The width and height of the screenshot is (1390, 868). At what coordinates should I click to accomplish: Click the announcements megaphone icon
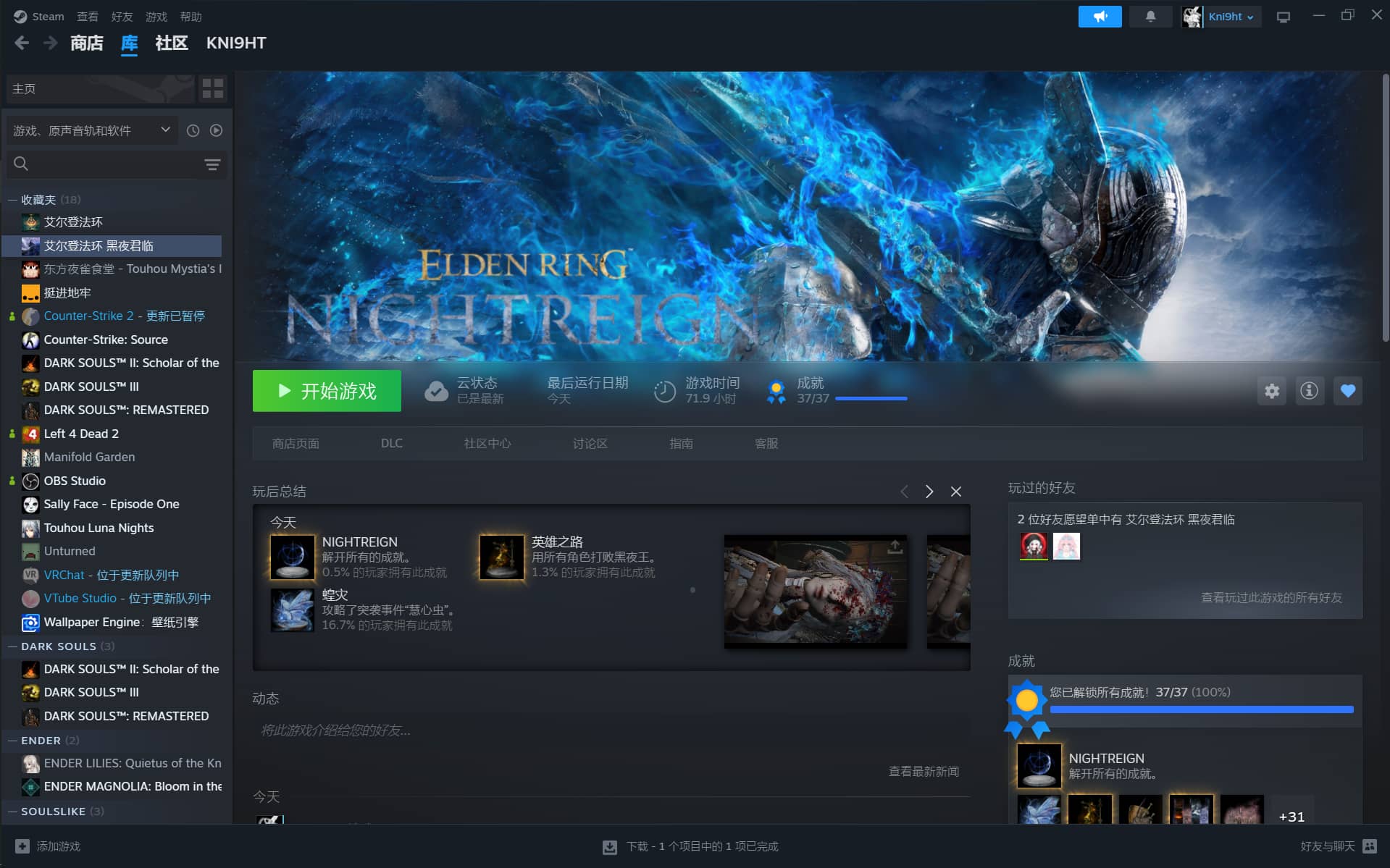tap(1100, 17)
